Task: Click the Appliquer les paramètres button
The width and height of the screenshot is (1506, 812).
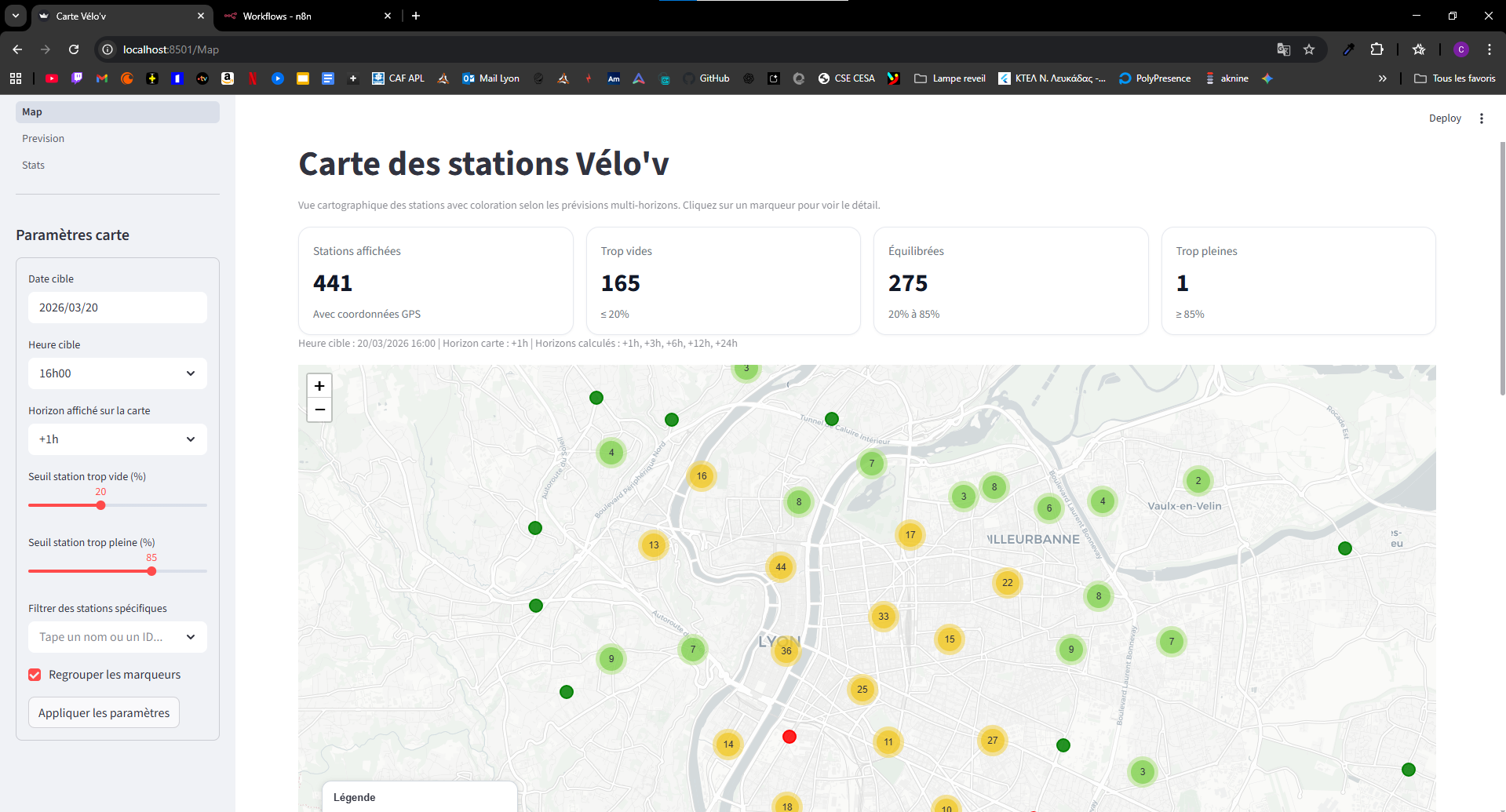Action: 103,712
